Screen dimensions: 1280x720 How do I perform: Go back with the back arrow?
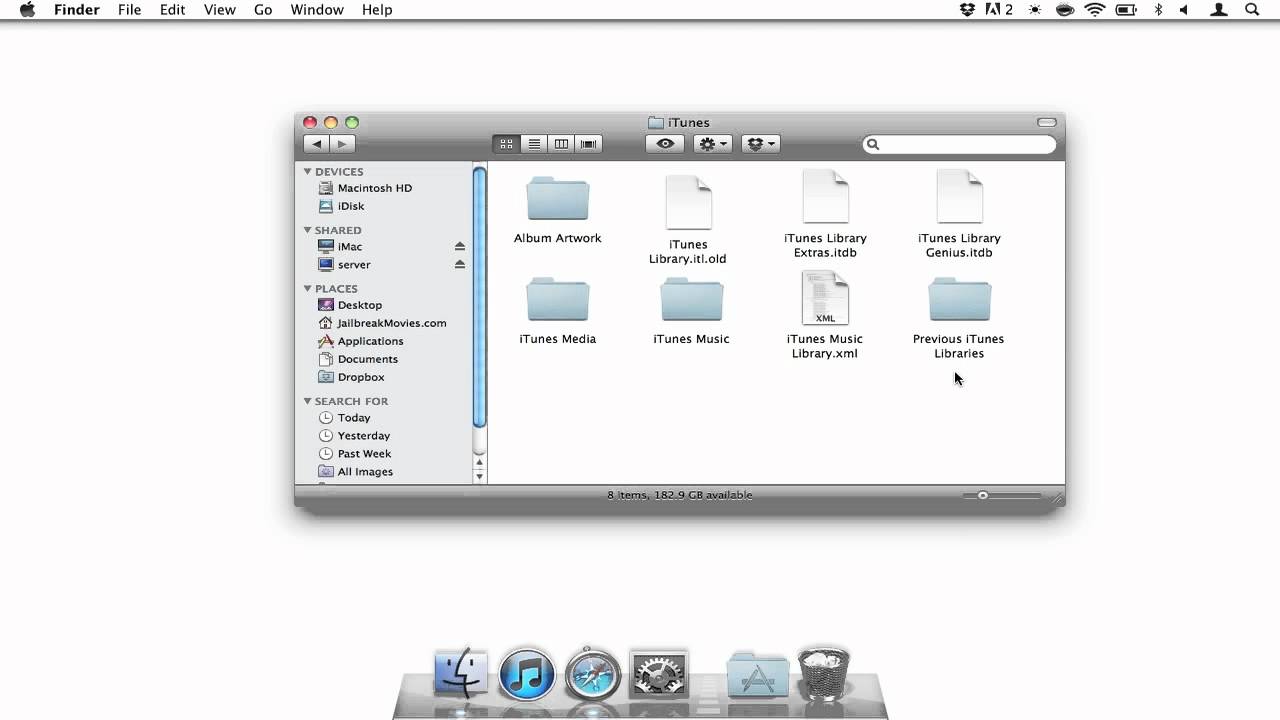(316, 144)
